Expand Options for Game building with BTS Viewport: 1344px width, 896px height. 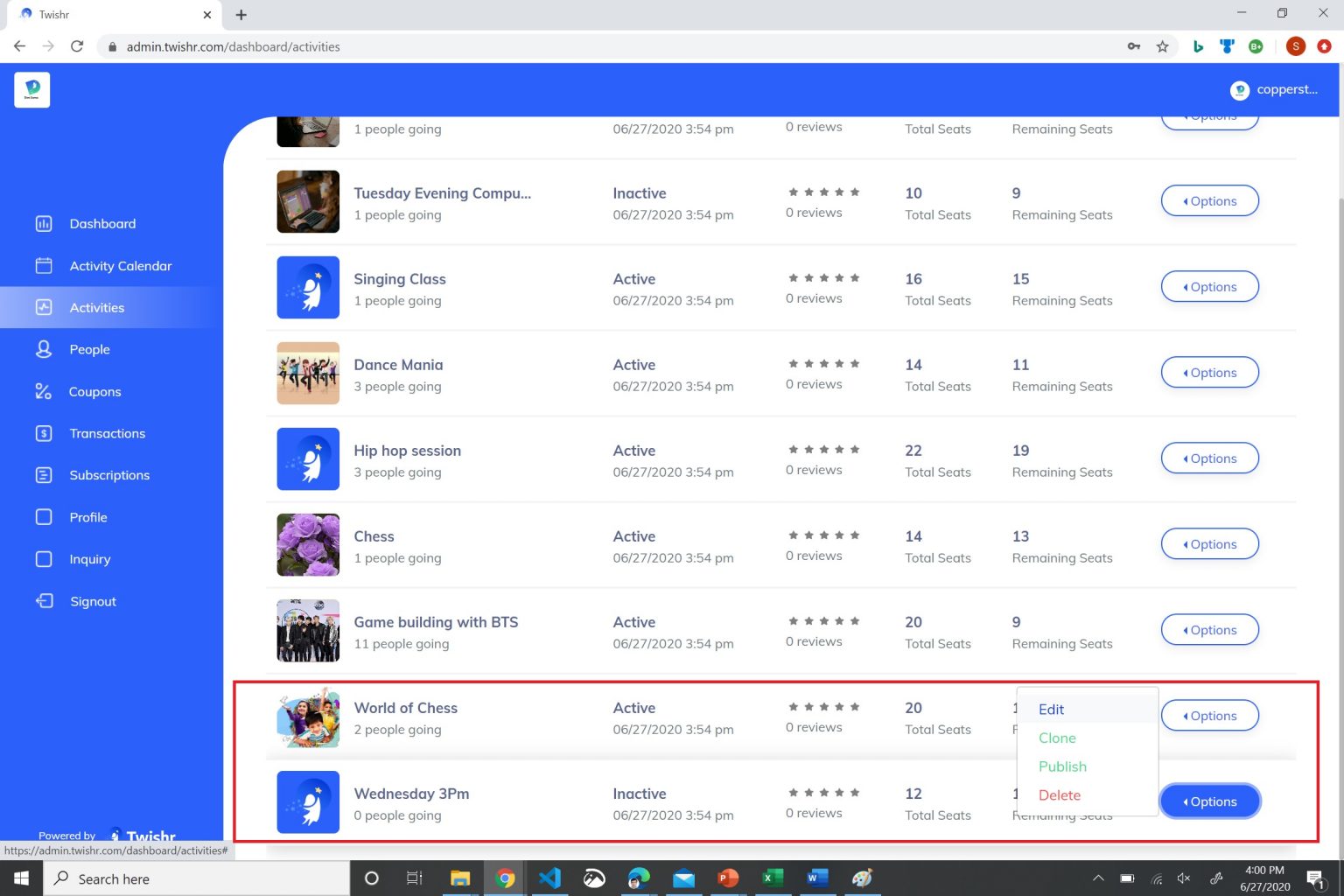pos(1209,630)
